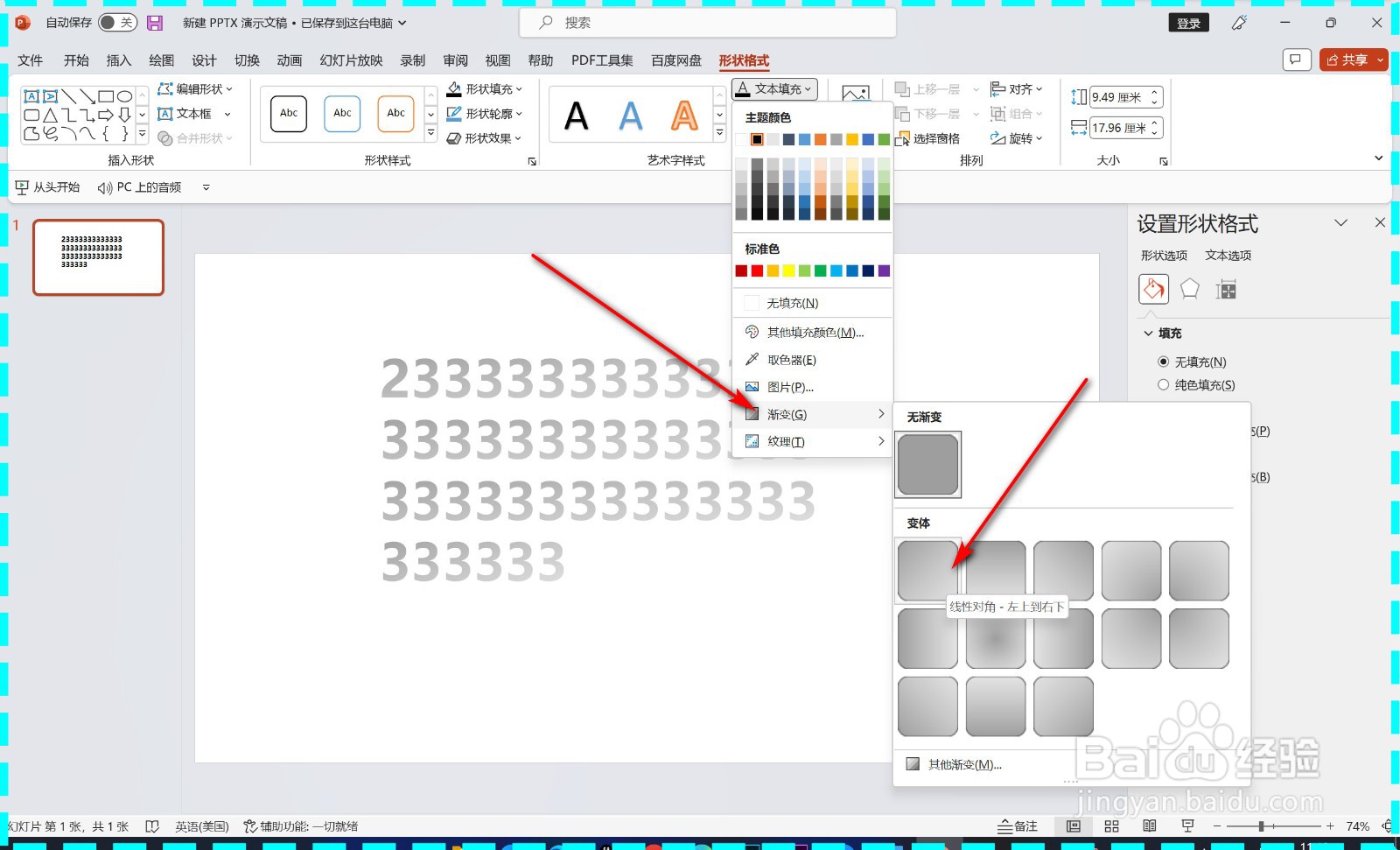Click the width field showing 17.96 厘米
Screen dimensions: 1400x850
point(1120,128)
